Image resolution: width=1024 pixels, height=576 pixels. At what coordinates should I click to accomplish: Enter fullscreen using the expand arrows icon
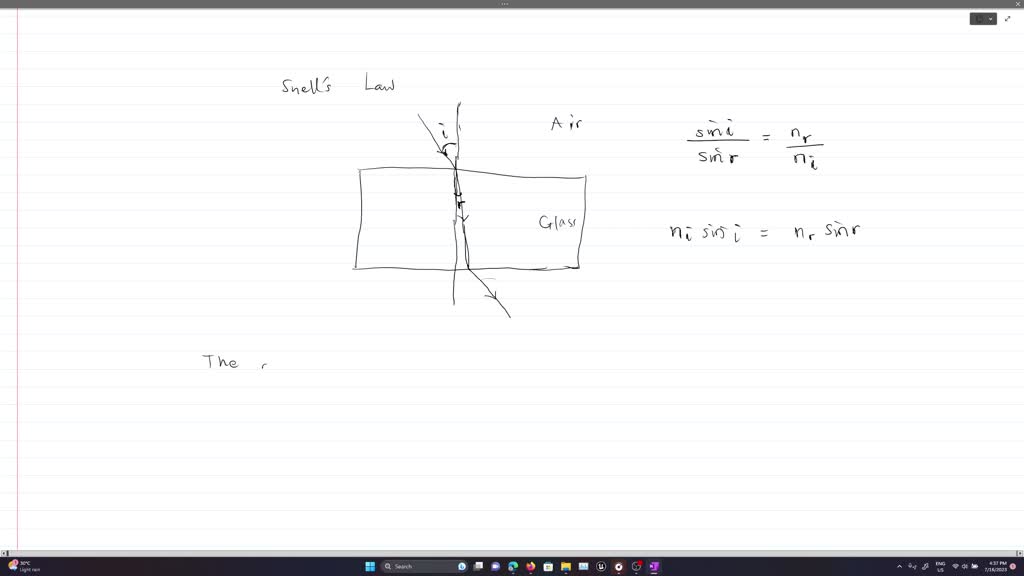[1007, 18]
